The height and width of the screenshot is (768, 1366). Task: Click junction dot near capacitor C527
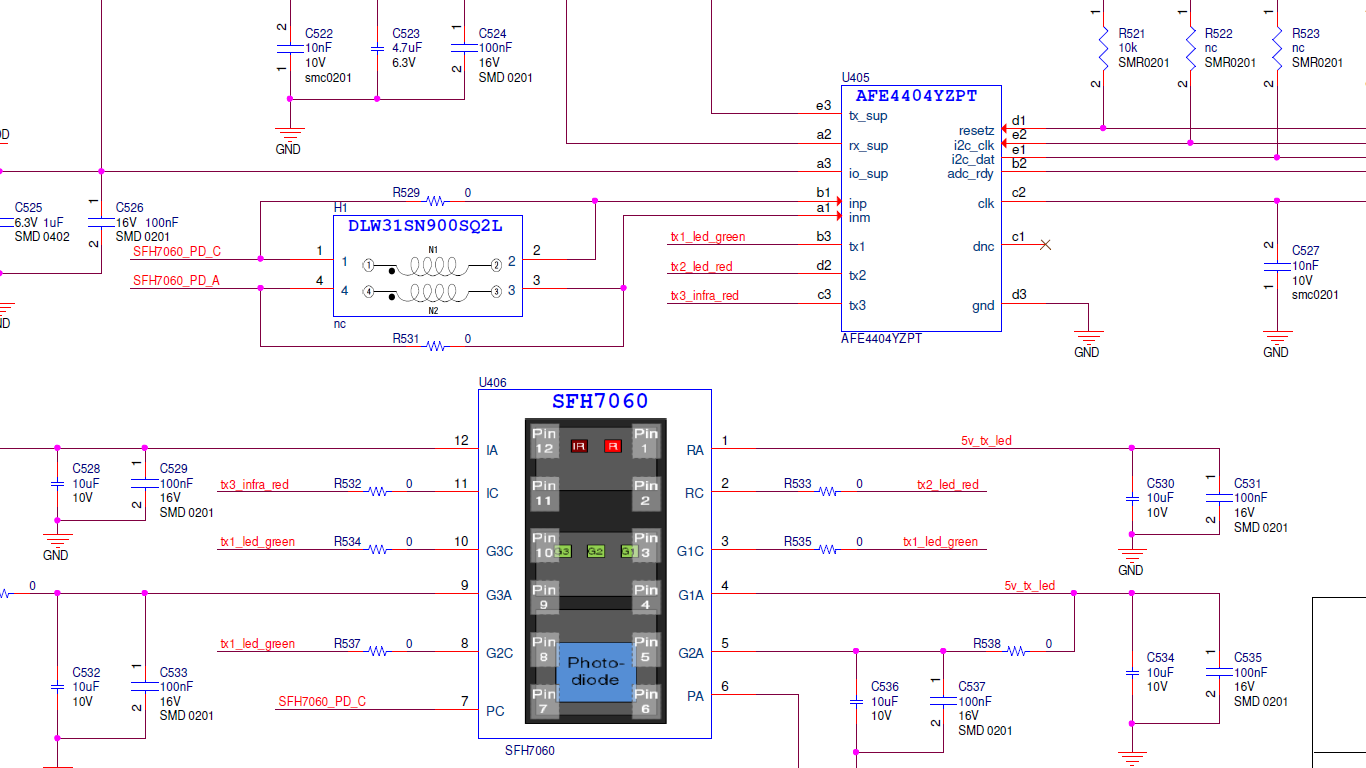click(1276, 199)
